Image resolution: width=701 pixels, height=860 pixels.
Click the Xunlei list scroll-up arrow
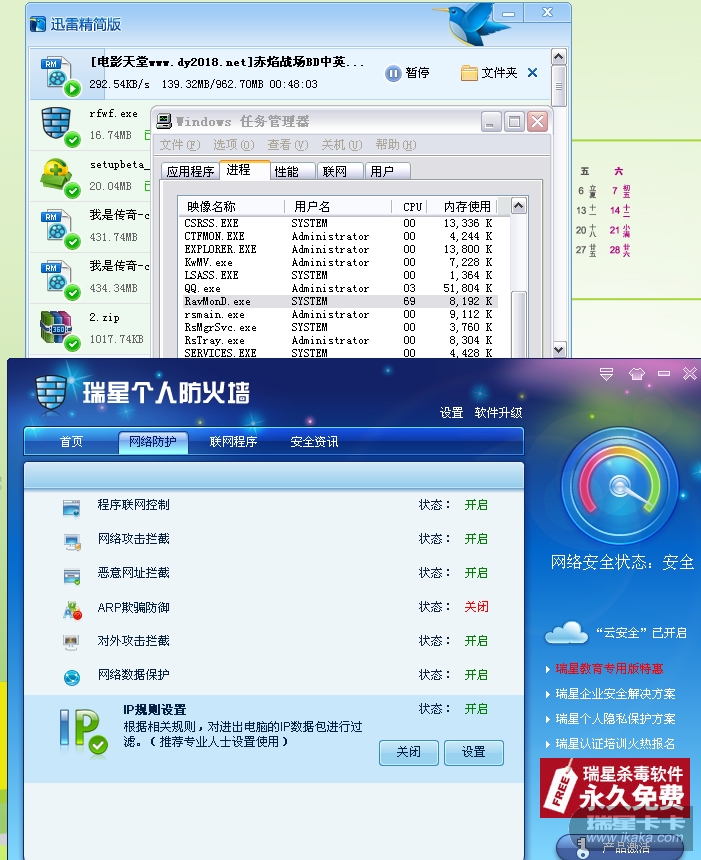558,56
